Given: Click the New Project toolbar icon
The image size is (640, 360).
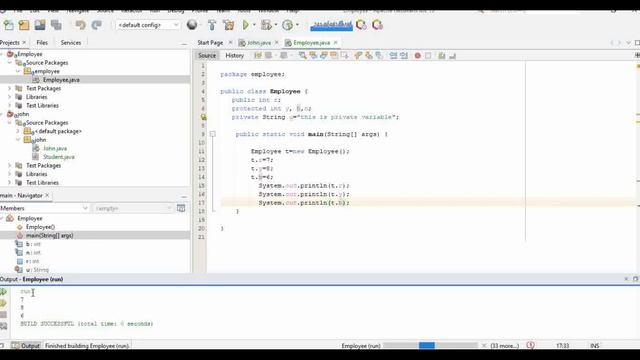Looking at the screenshot, I should (24, 25).
